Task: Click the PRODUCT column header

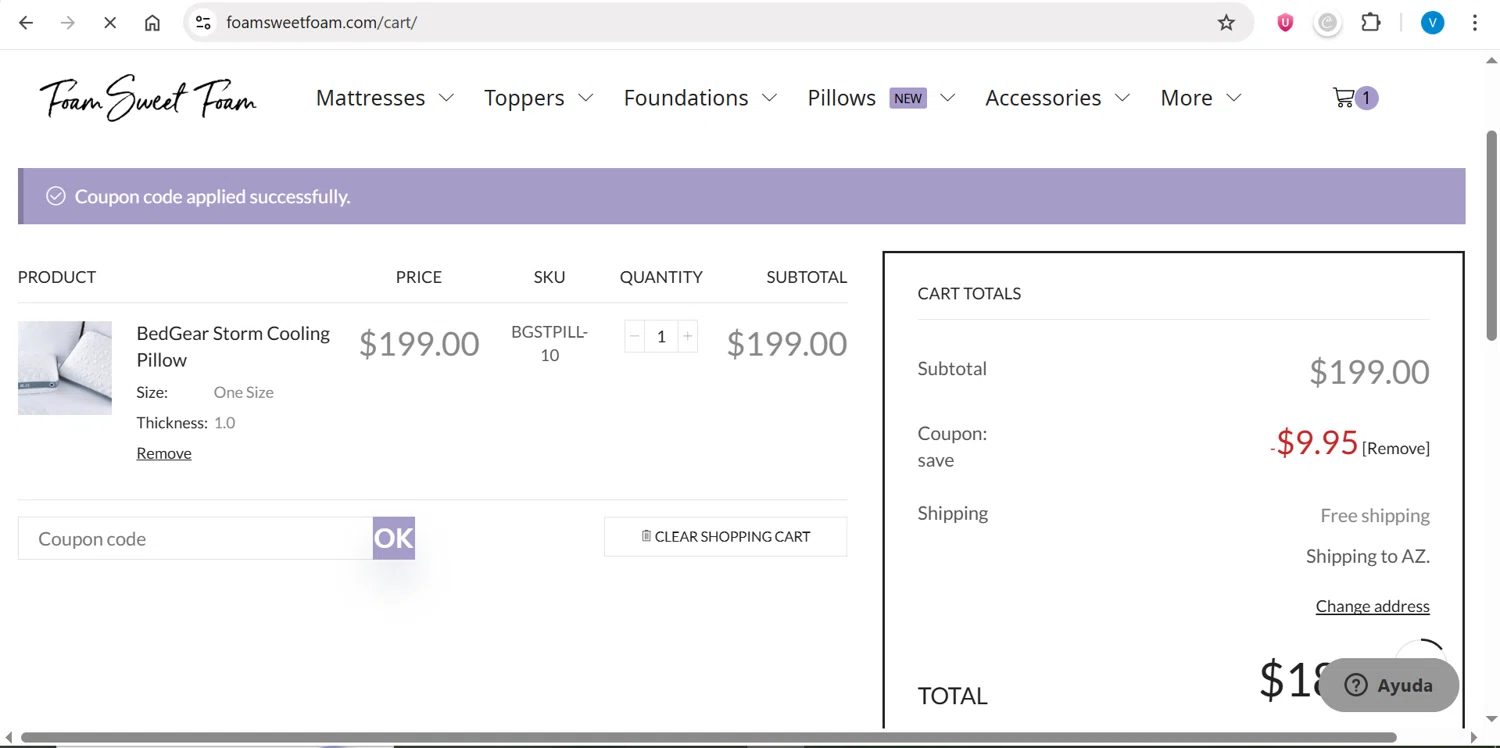Action: coord(57,277)
